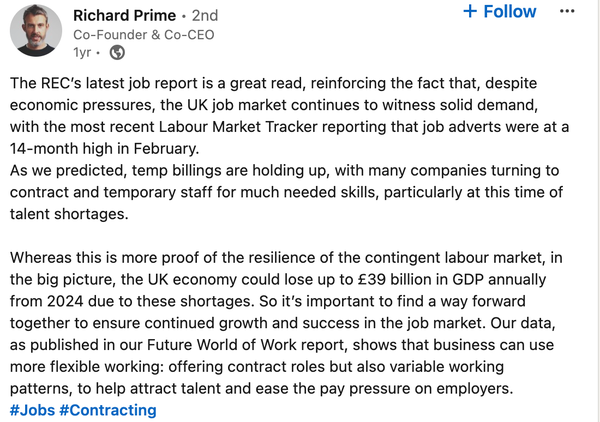Click the globe public visibility icon
The height and width of the screenshot is (422, 600).
tap(117, 52)
